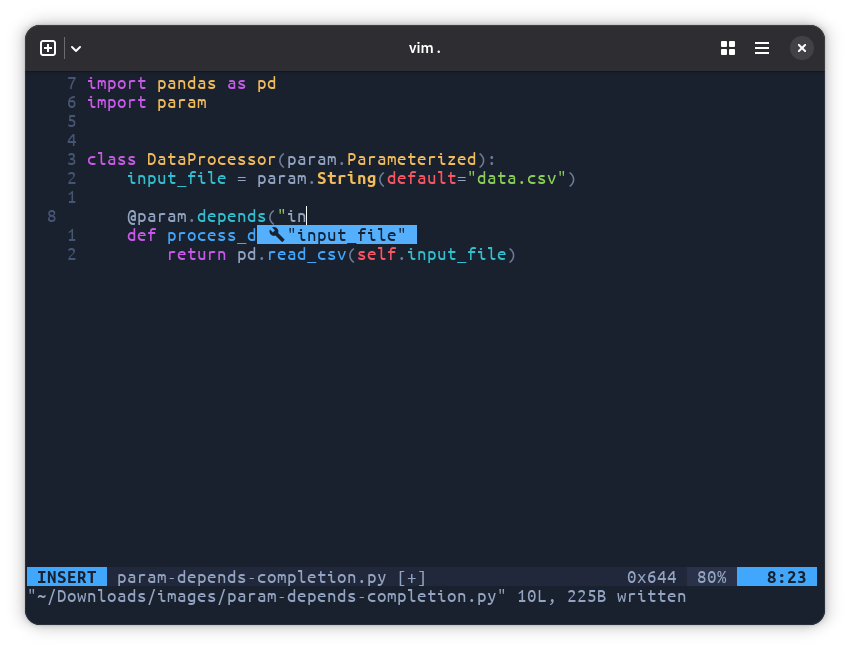Click the "data.csv" string literal
Viewport: 850px width, 650px height.
pyautogui.click(x=516, y=178)
